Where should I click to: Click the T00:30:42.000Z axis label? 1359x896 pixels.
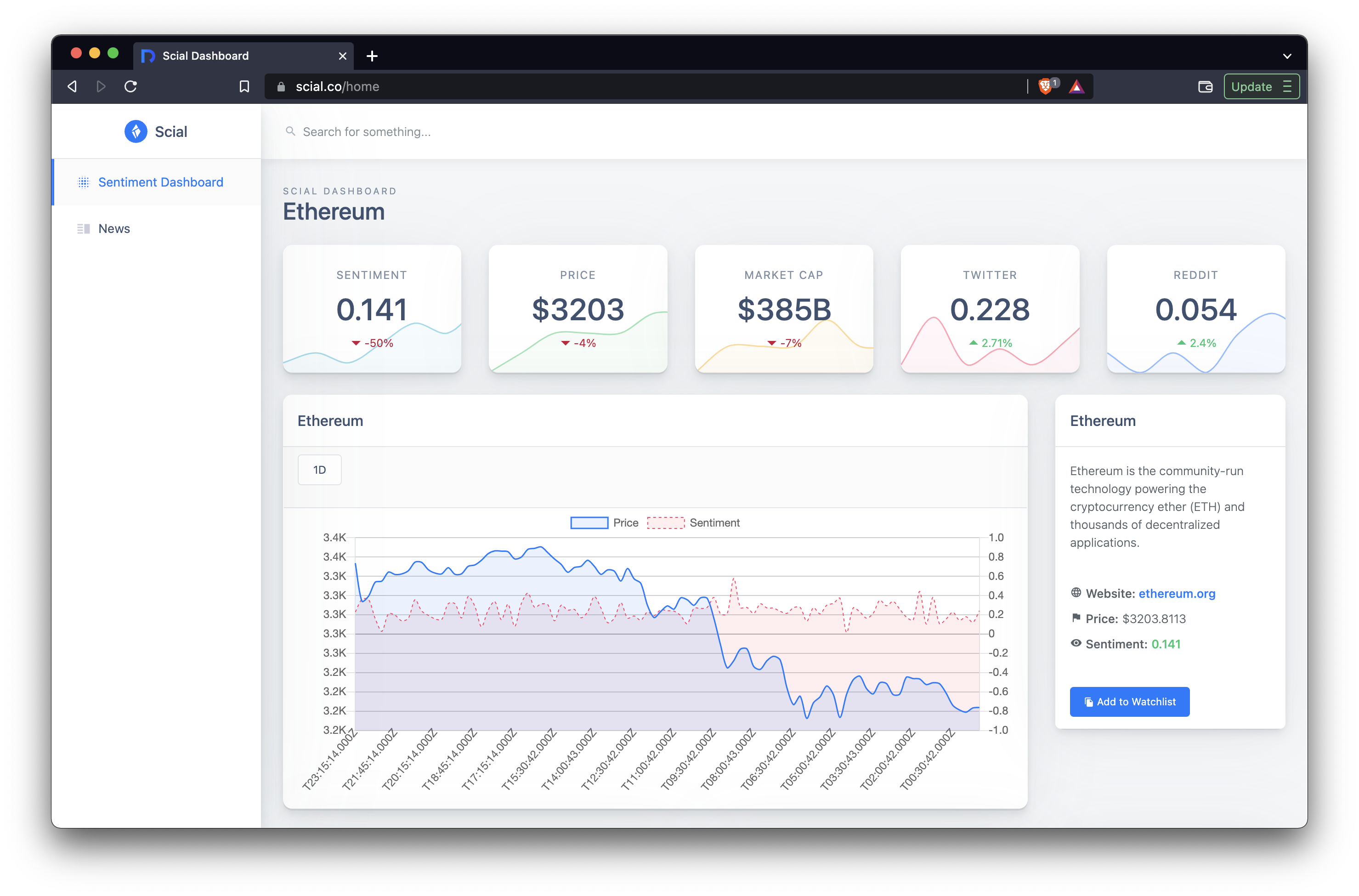tap(927, 760)
